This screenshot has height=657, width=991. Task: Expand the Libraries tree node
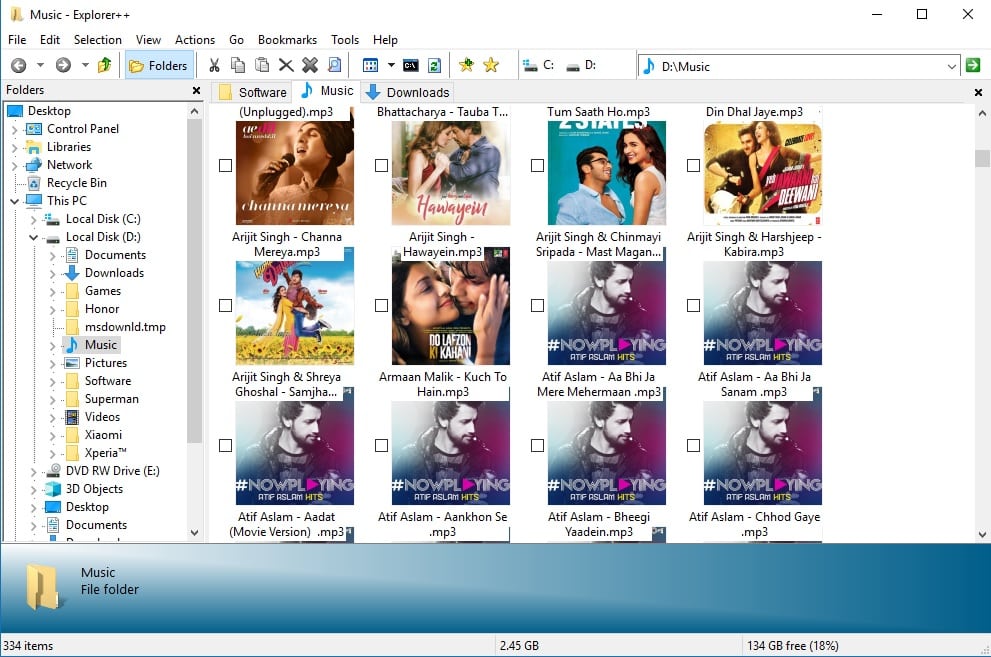pyautogui.click(x=15, y=147)
